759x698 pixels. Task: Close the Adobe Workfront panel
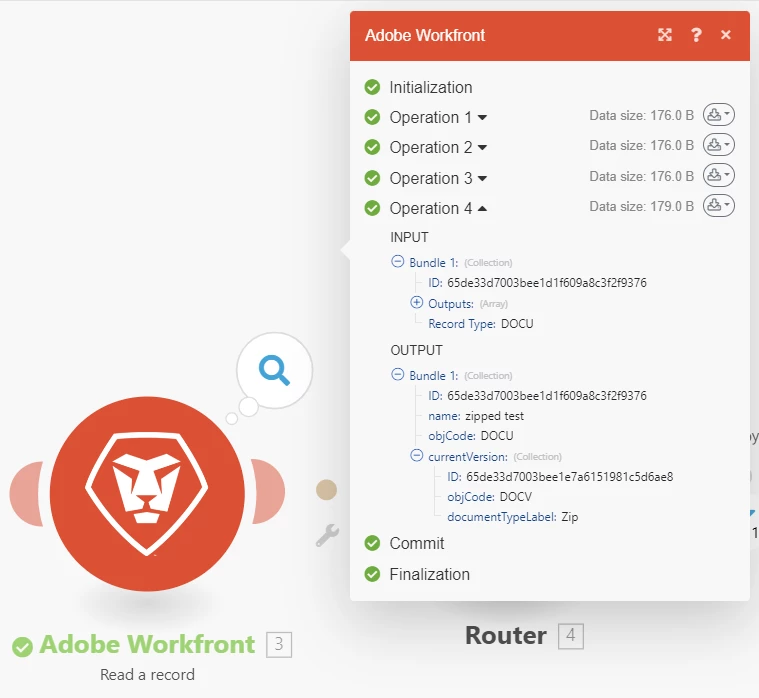coord(726,35)
